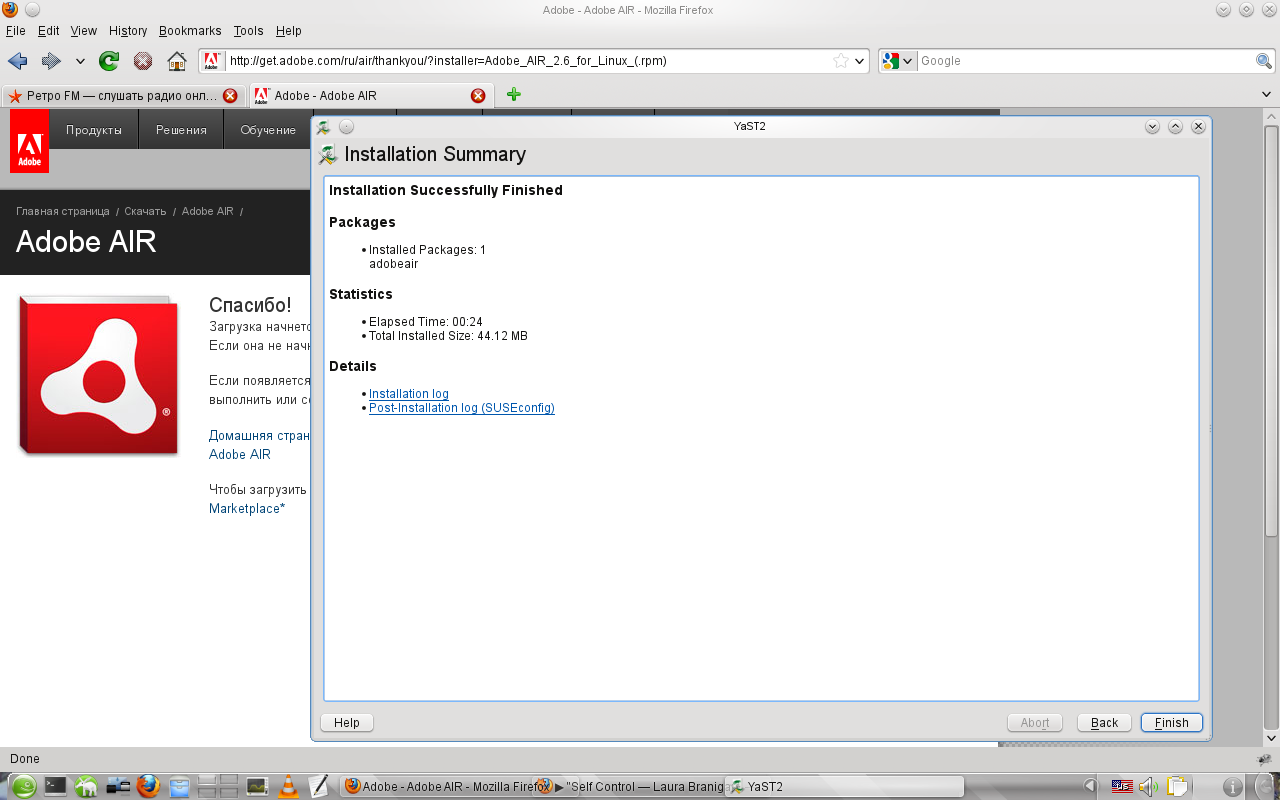1280x800 pixels.
Task: Open the text editor pencil icon
Action: (319, 787)
